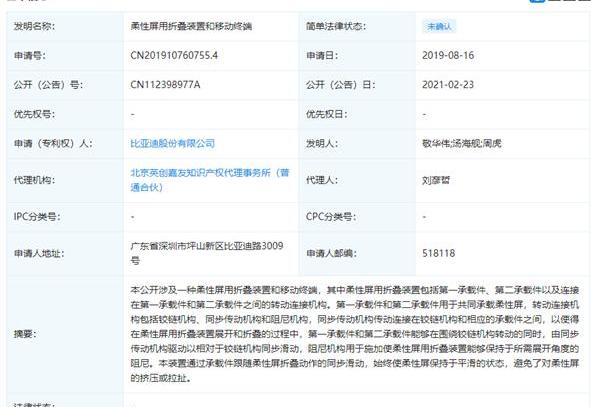Click the 优先权号 field label
The height and width of the screenshot is (407, 600).
point(34,114)
